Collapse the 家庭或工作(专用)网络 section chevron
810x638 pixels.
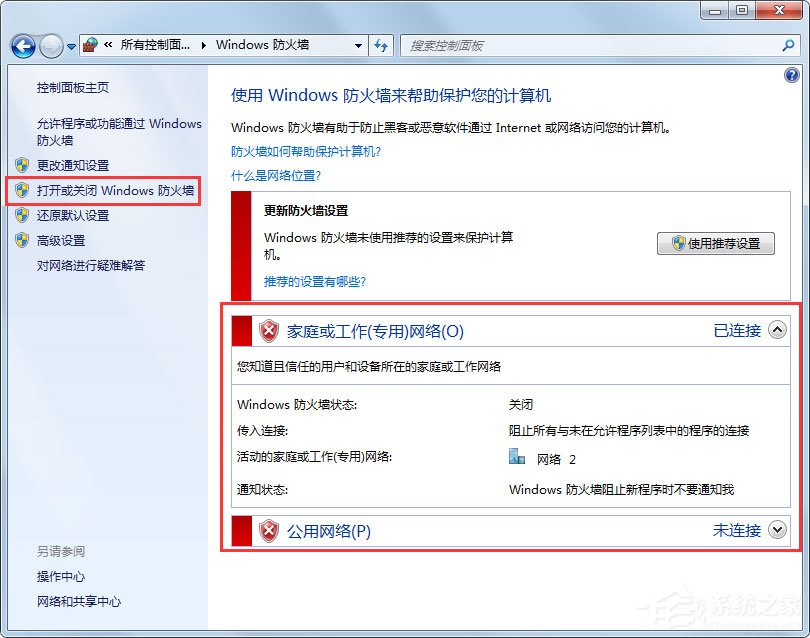(777, 330)
